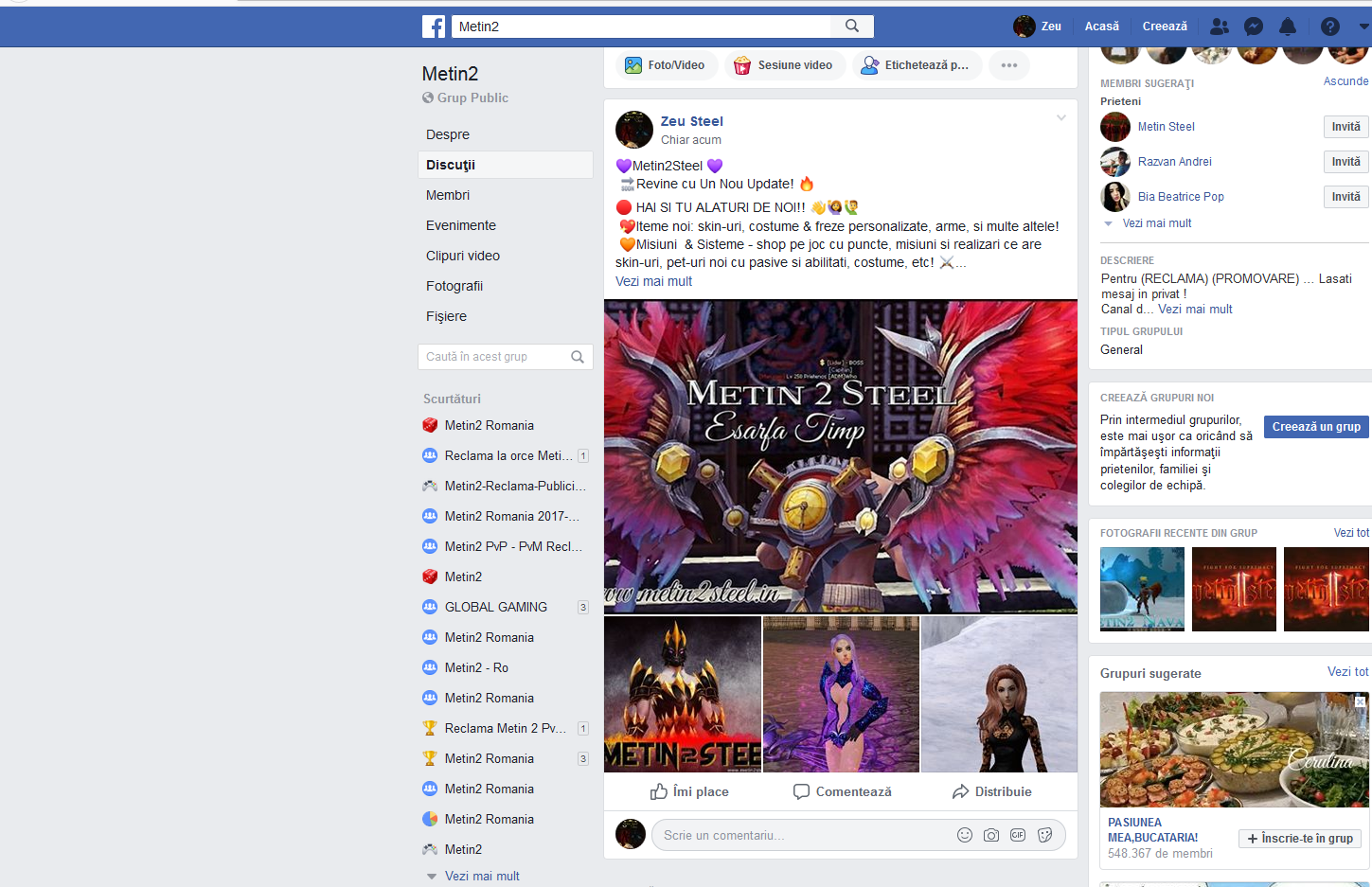Click Comentează on the post
Screen dimensions: 1372x887
(842, 791)
